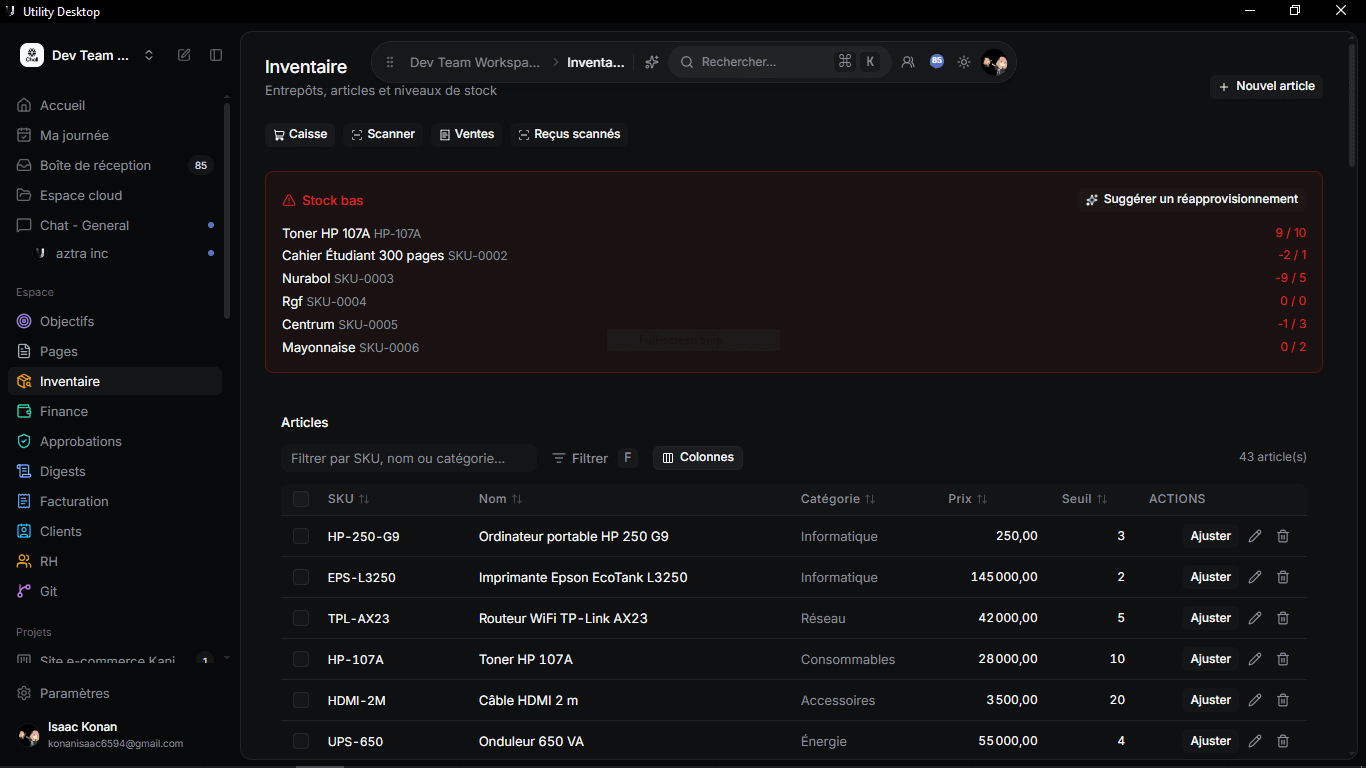Open the notifications badge showing 85
This screenshot has width=1366, height=768.
pos(937,61)
